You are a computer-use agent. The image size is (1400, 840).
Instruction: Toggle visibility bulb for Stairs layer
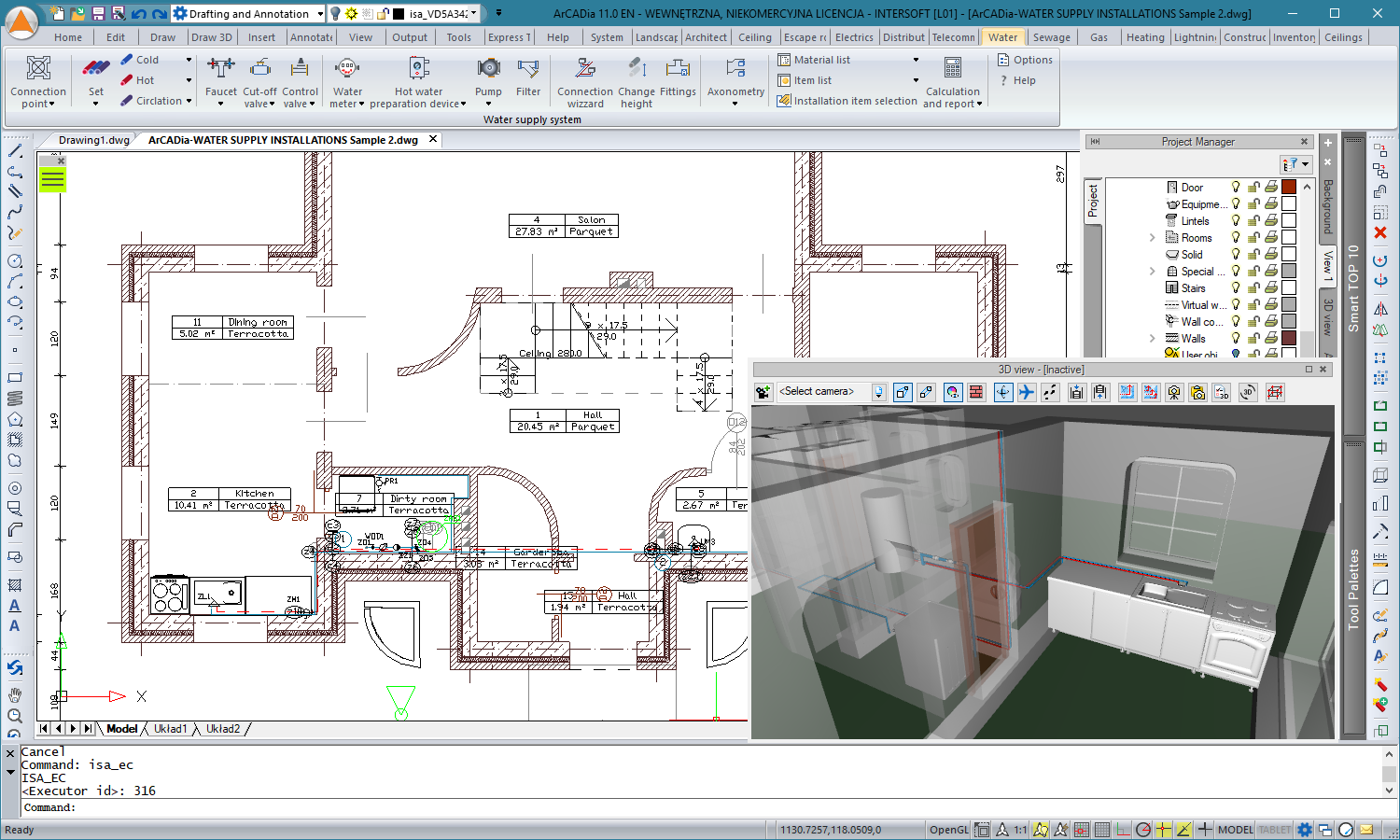[x=1236, y=287]
